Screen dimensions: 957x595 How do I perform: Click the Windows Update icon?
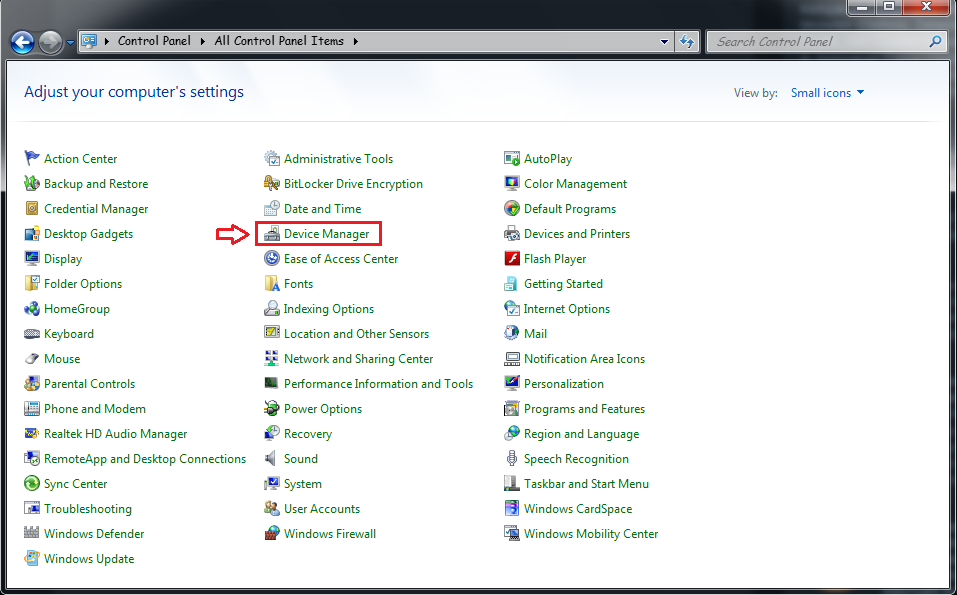32,559
